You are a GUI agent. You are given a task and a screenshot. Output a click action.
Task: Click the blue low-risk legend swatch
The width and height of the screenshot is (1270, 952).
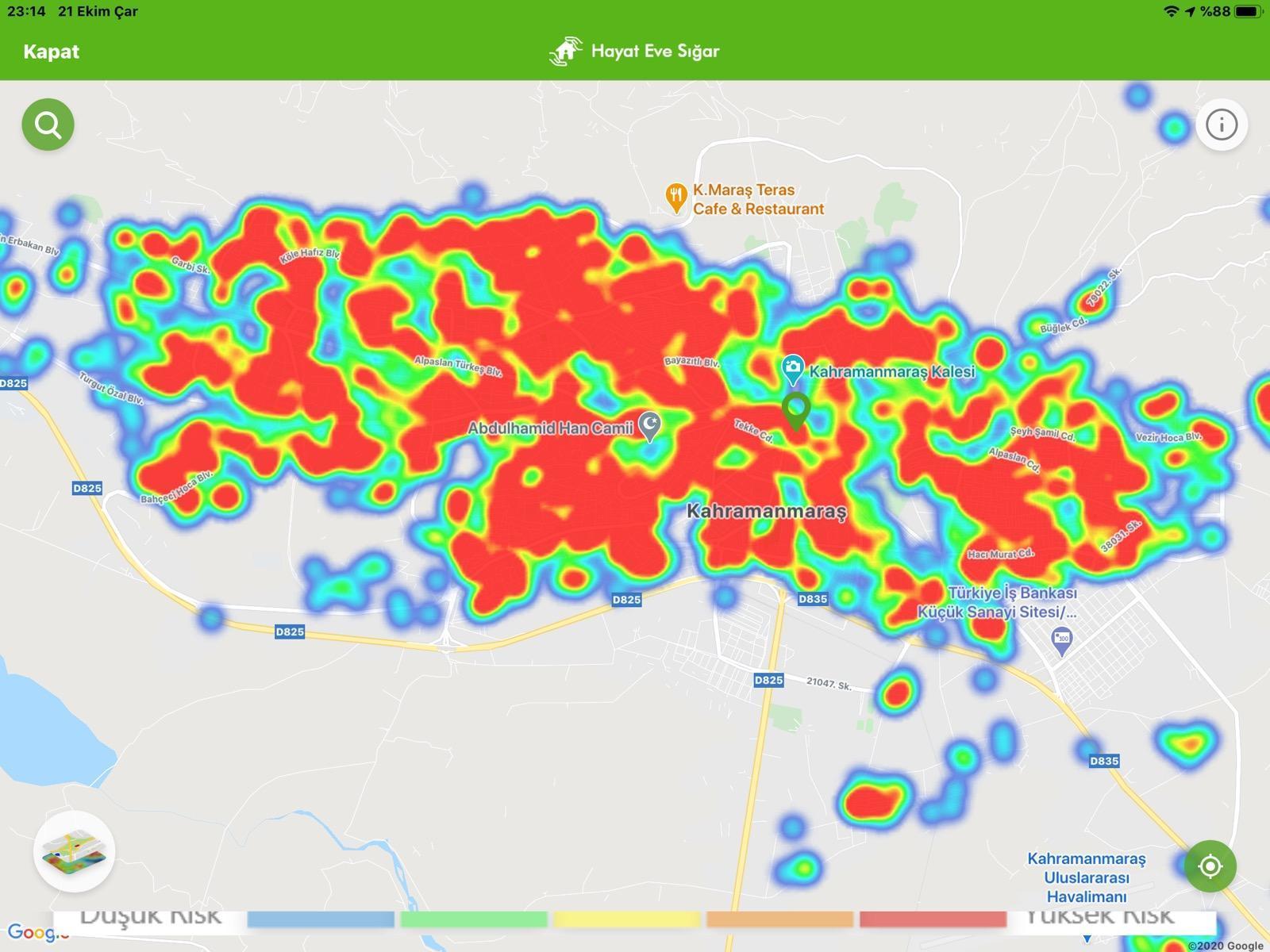321,919
